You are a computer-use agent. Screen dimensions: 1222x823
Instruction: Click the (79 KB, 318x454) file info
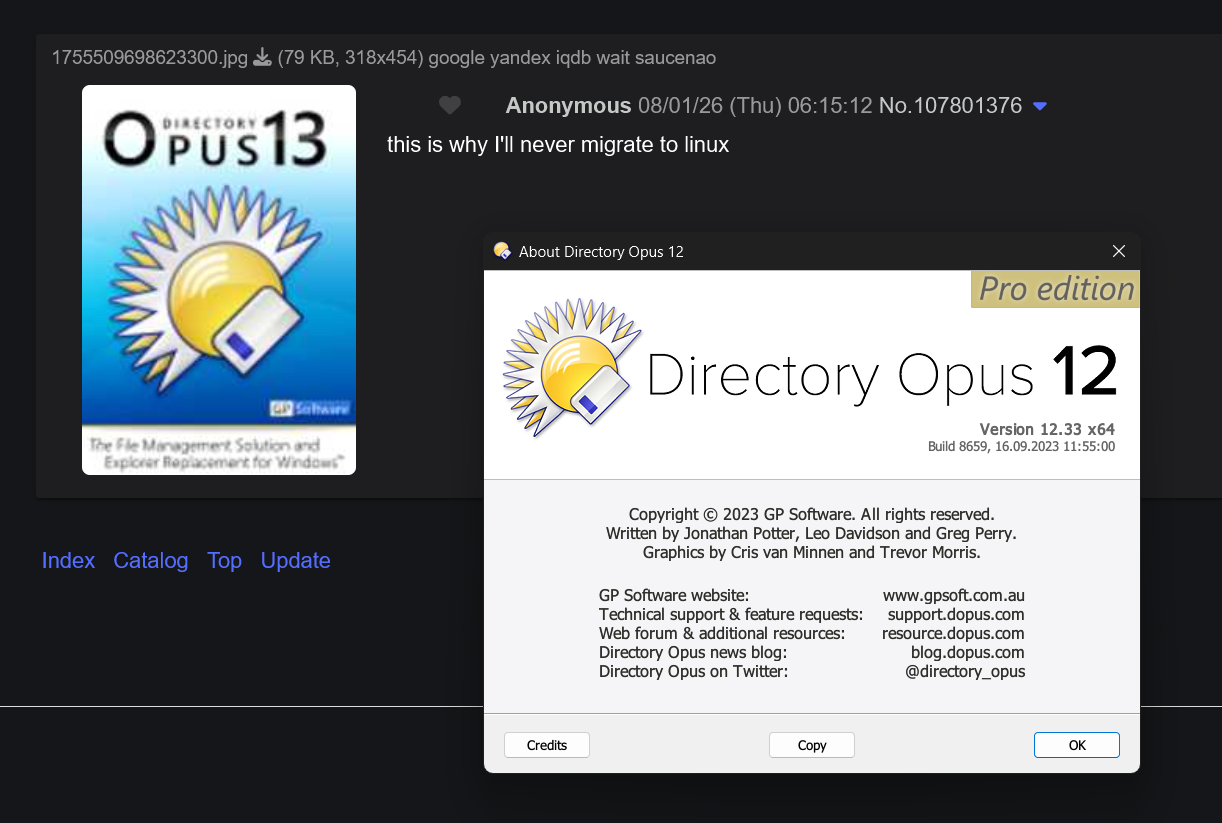tap(350, 58)
